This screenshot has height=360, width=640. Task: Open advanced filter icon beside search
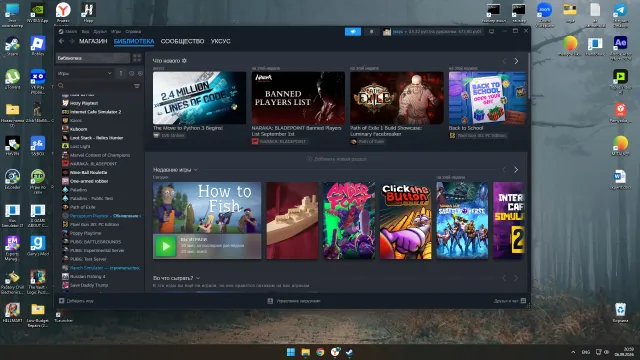pos(137,86)
